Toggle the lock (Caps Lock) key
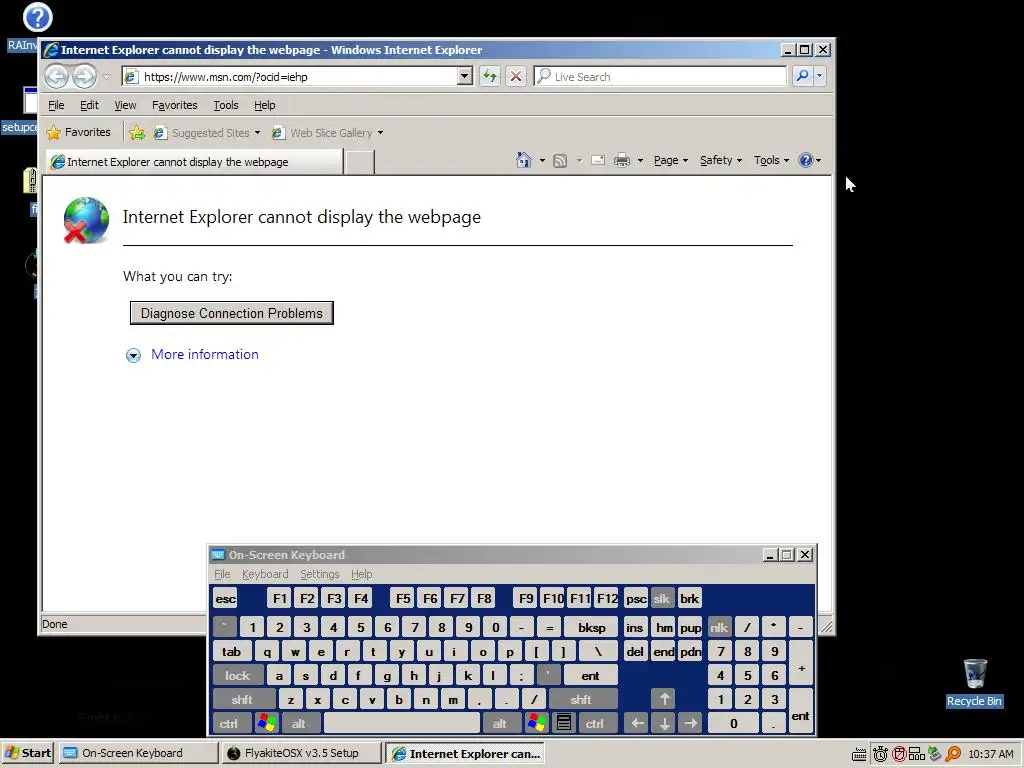 238,675
